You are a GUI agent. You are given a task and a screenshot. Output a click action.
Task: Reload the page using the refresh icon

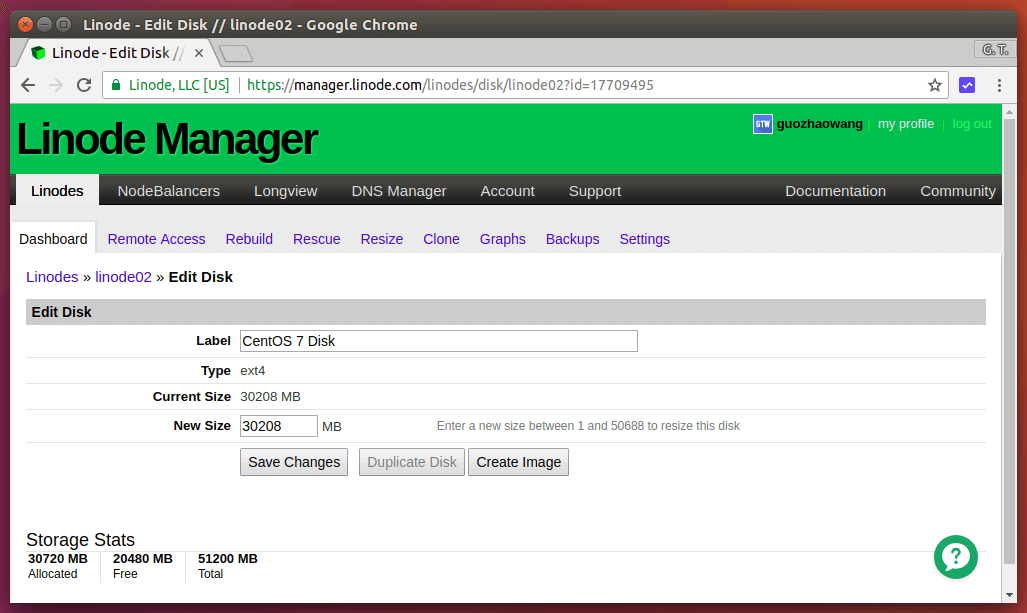click(x=84, y=85)
